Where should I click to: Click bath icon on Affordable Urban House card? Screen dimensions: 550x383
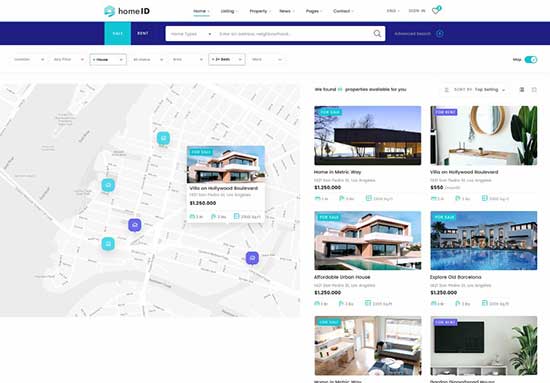click(x=342, y=303)
